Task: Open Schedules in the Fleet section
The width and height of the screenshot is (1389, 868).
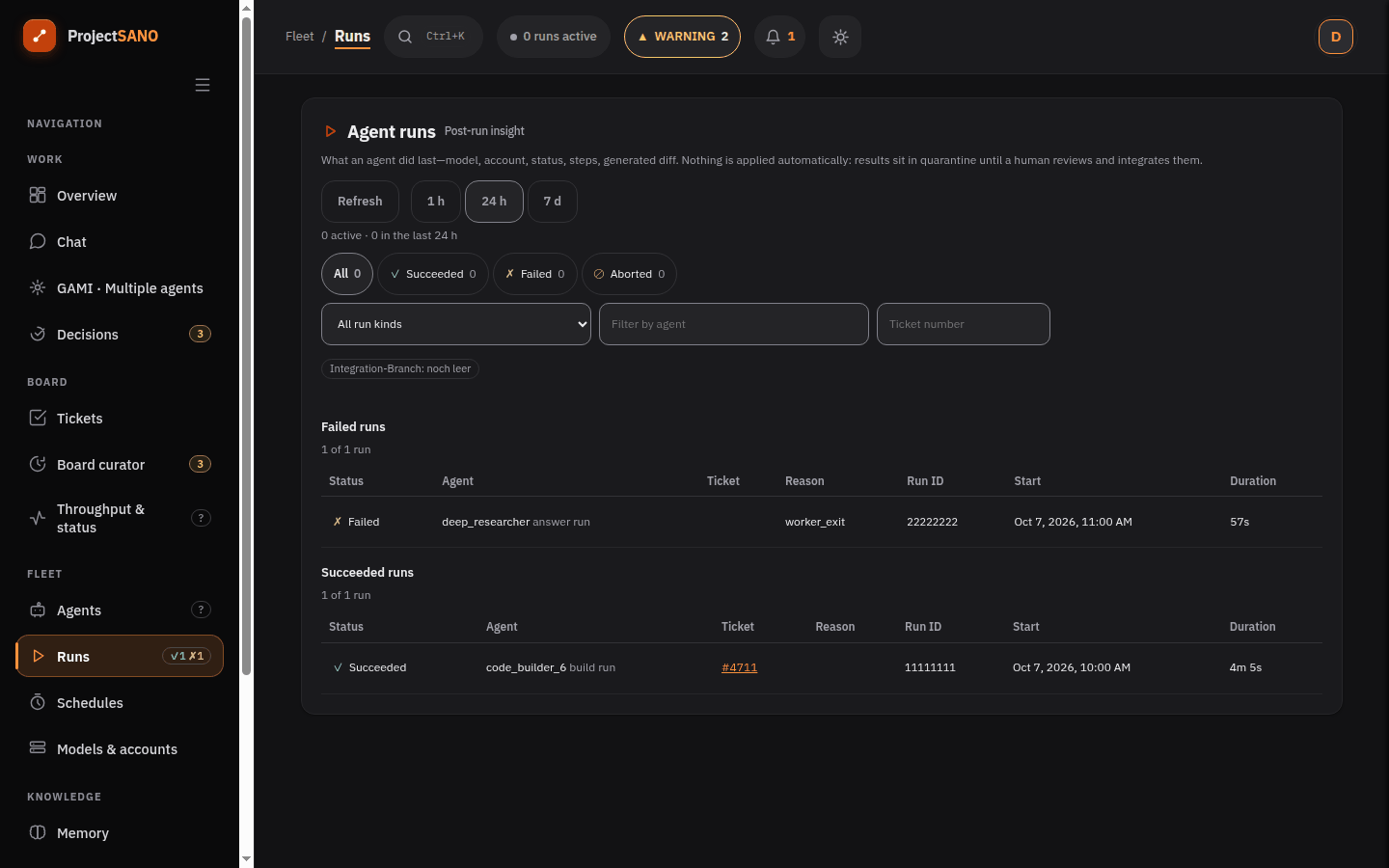Action: coord(120,703)
